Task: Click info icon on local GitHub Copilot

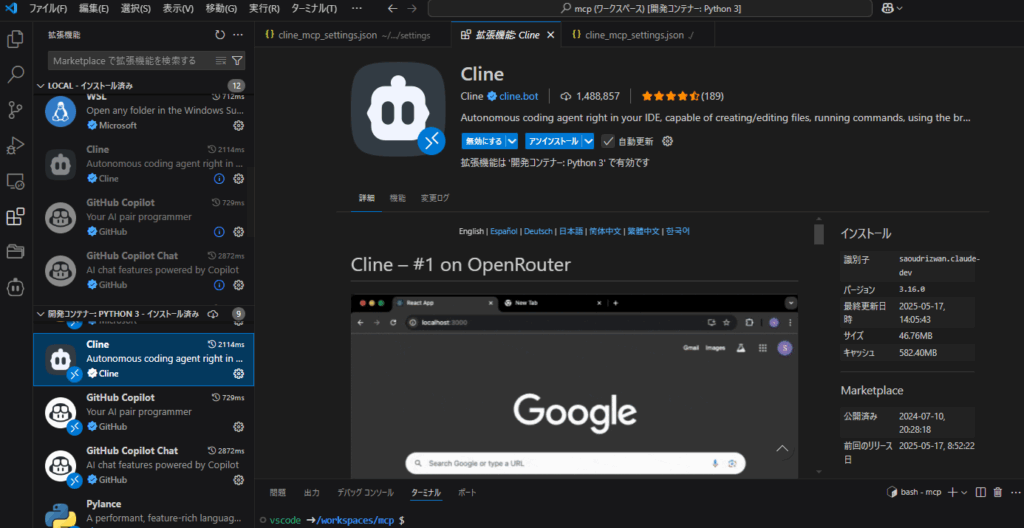Action: click(219, 231)
